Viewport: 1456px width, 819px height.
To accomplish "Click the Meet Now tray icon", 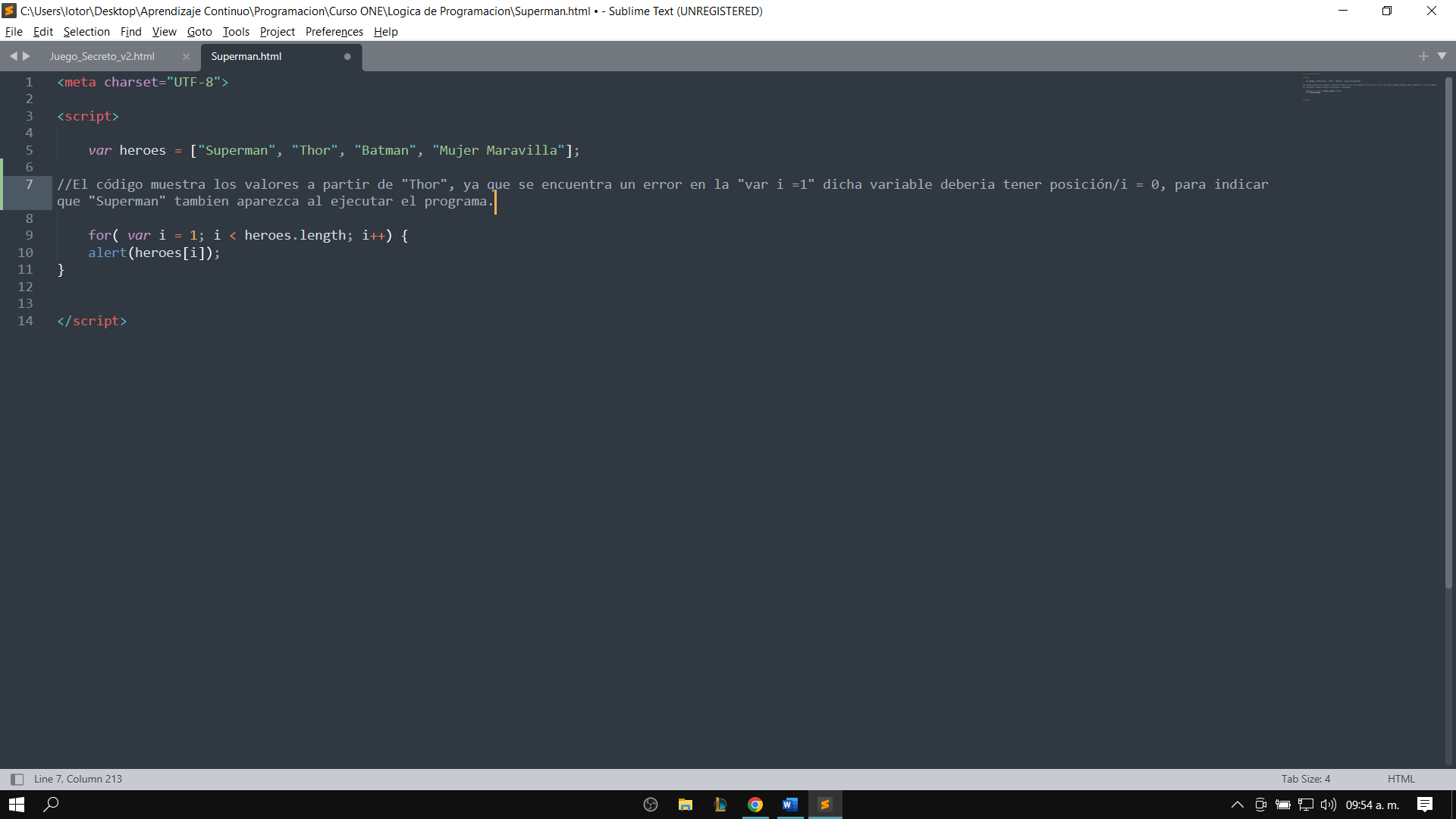I will coord(1260,805).
